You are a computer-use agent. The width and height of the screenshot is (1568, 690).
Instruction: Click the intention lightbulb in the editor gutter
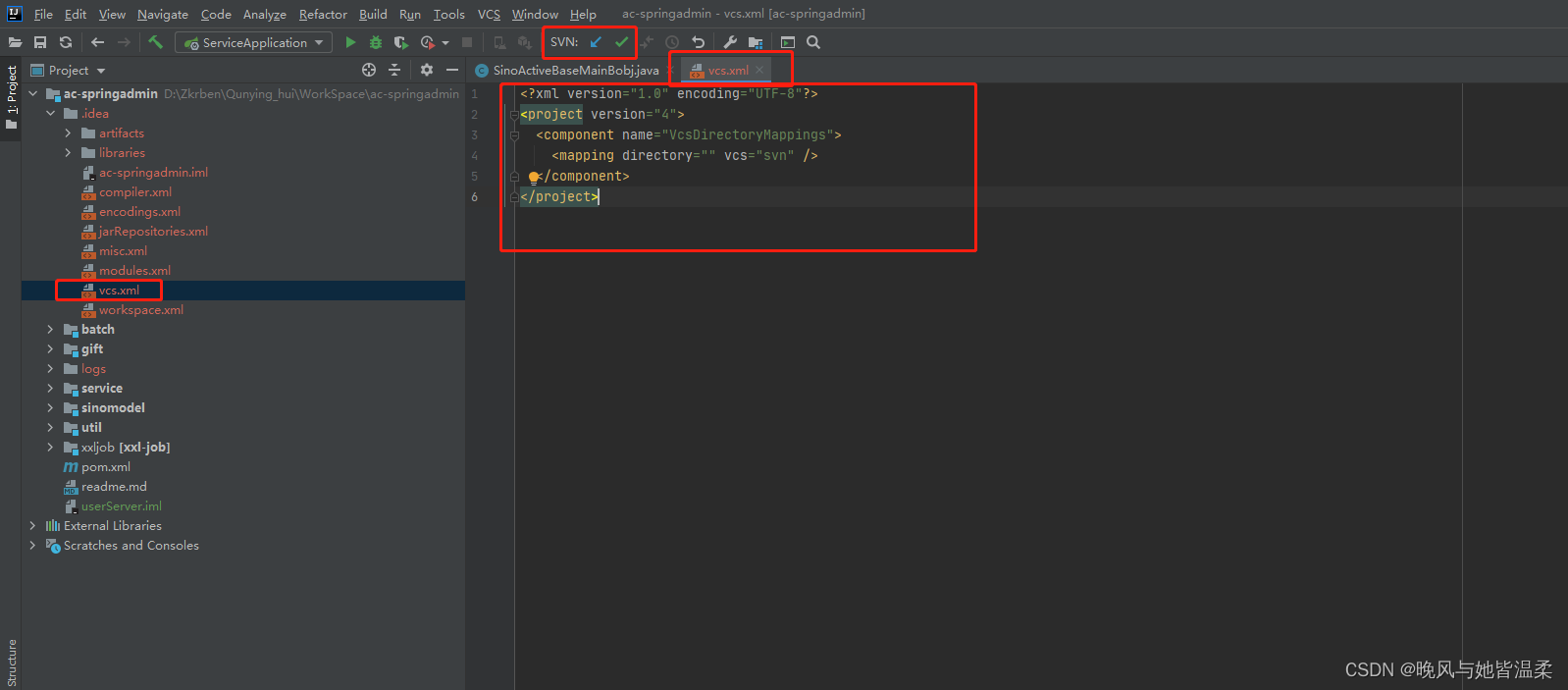point(533,178)
